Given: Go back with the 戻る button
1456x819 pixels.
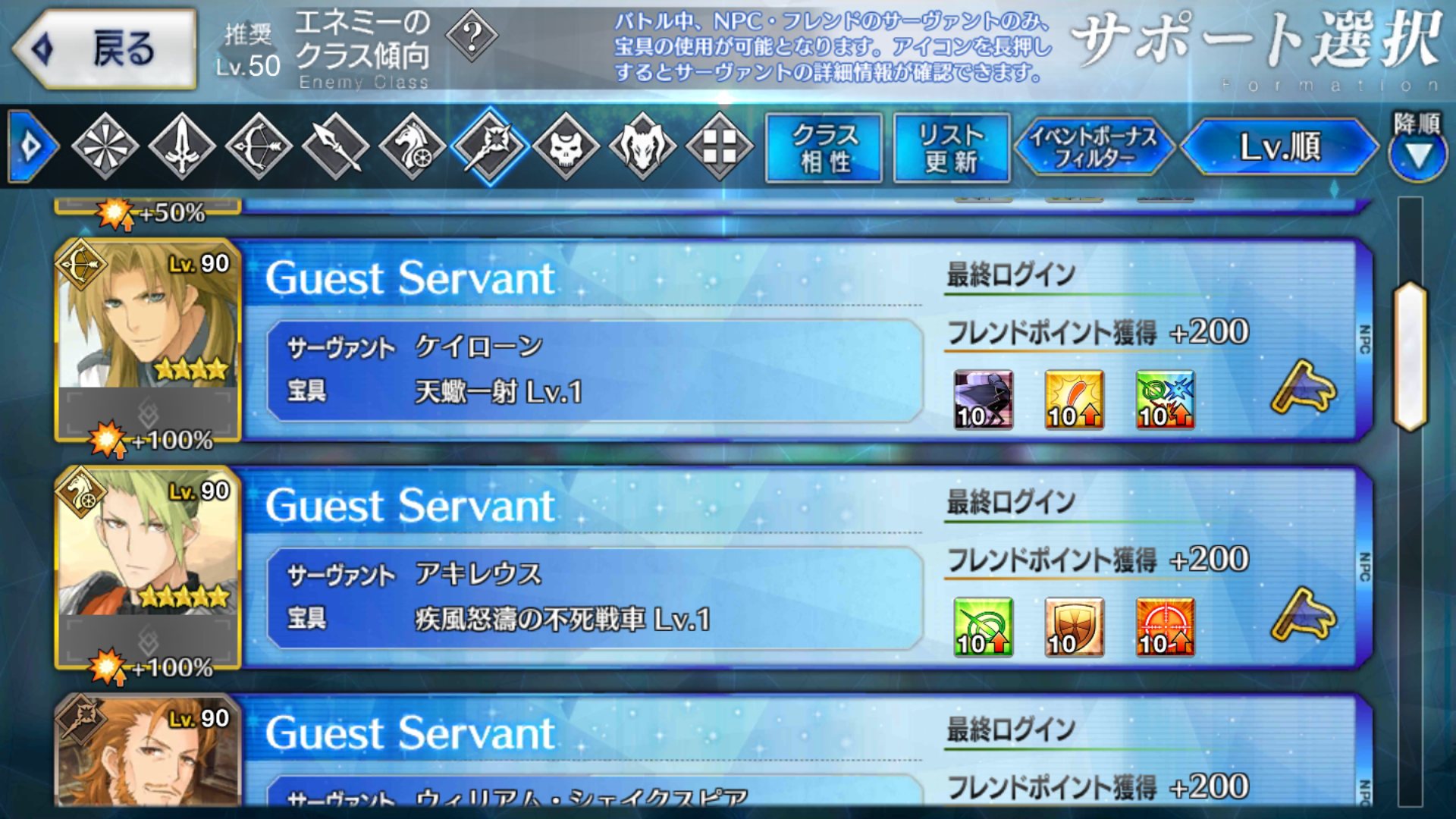Looking at the screenshot, I should 105,49.
